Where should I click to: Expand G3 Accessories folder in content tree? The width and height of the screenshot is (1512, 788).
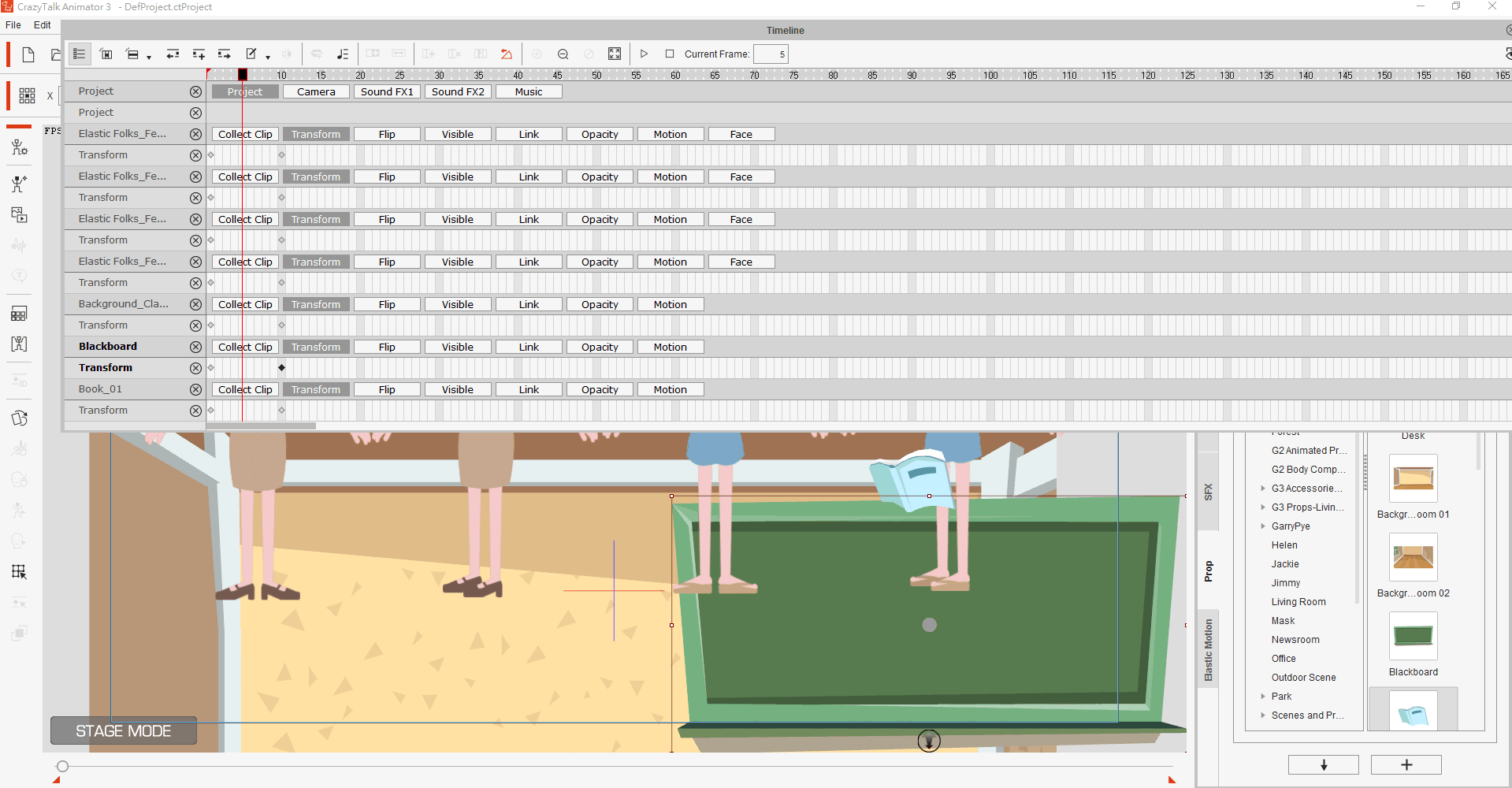[1263, 489]
